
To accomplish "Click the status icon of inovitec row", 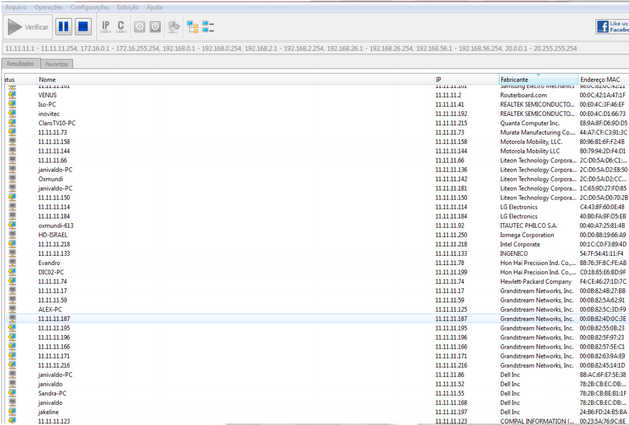I will [x=12, y=114].
